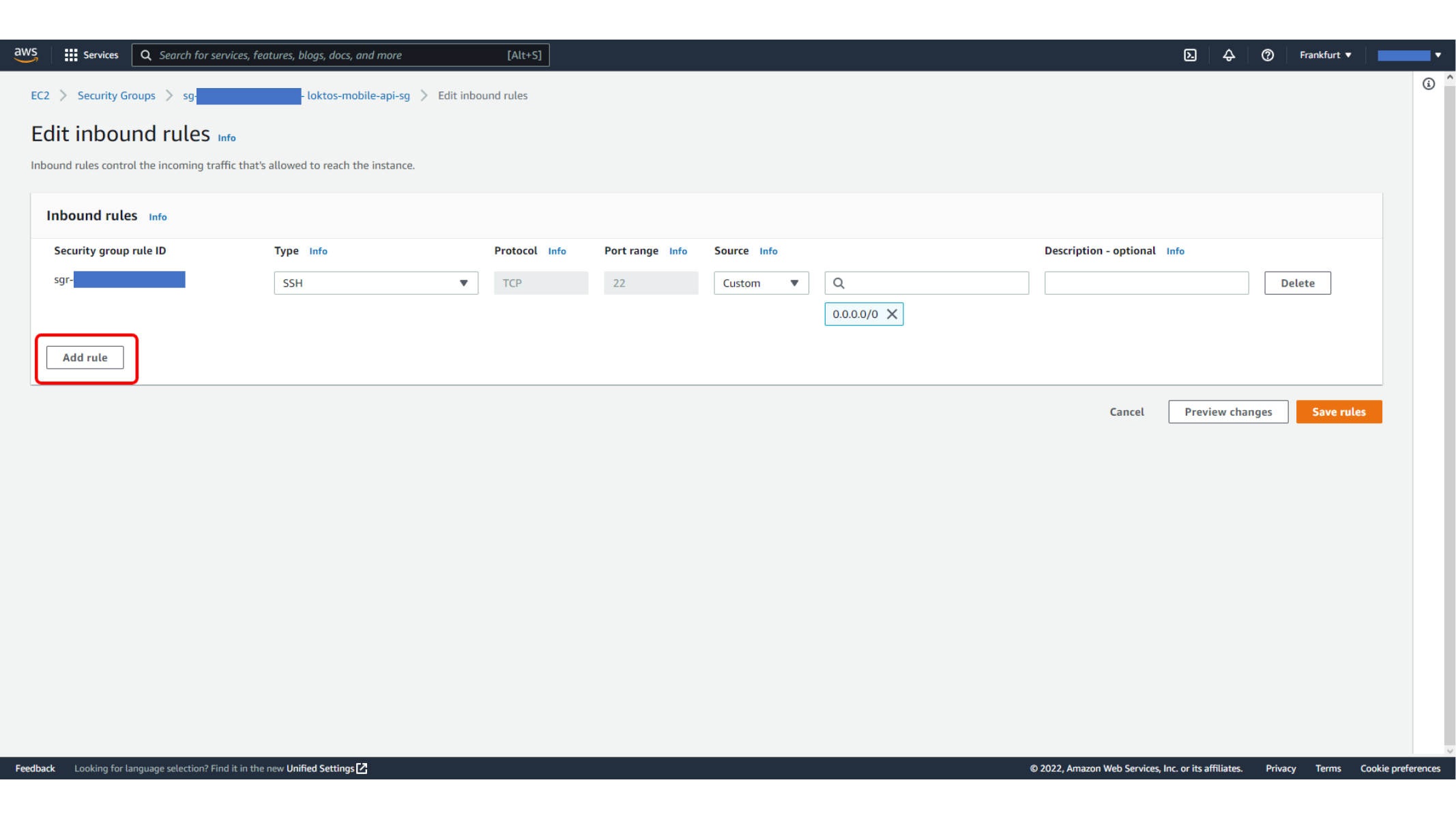Image resolution: width=1456 pixels, height=819 pixels.
Task: Click the Add rule button
Action: tap(85, 358)
